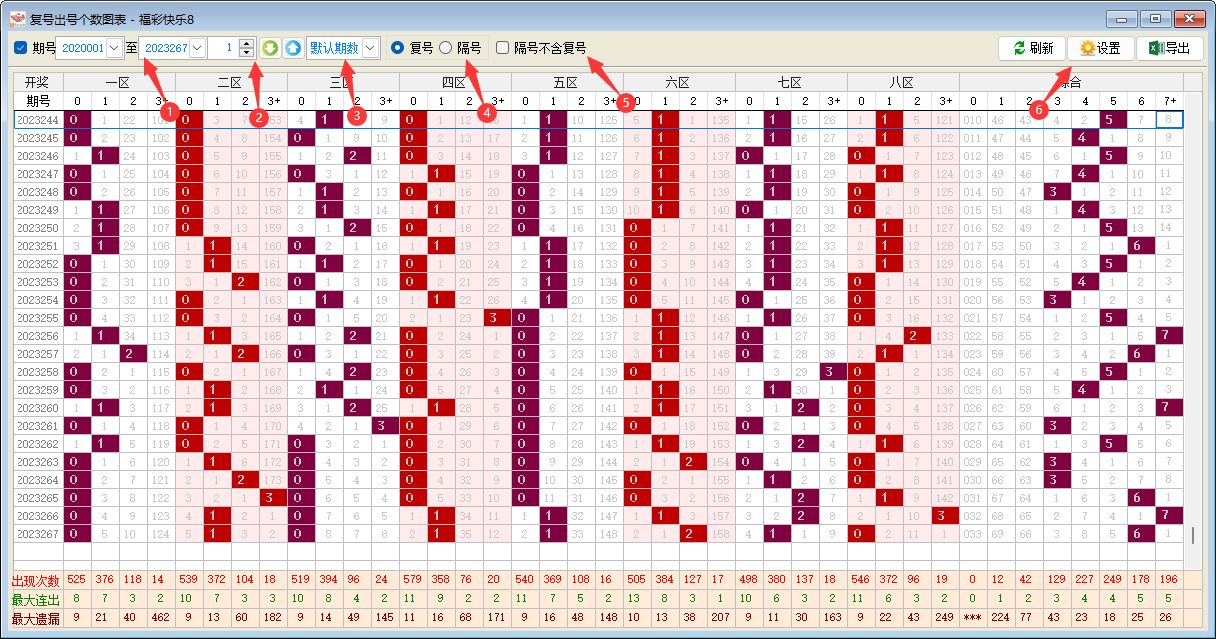Increment the period count spinner up
Viewport: 1216px width, 639px height.
click(247, 43)
